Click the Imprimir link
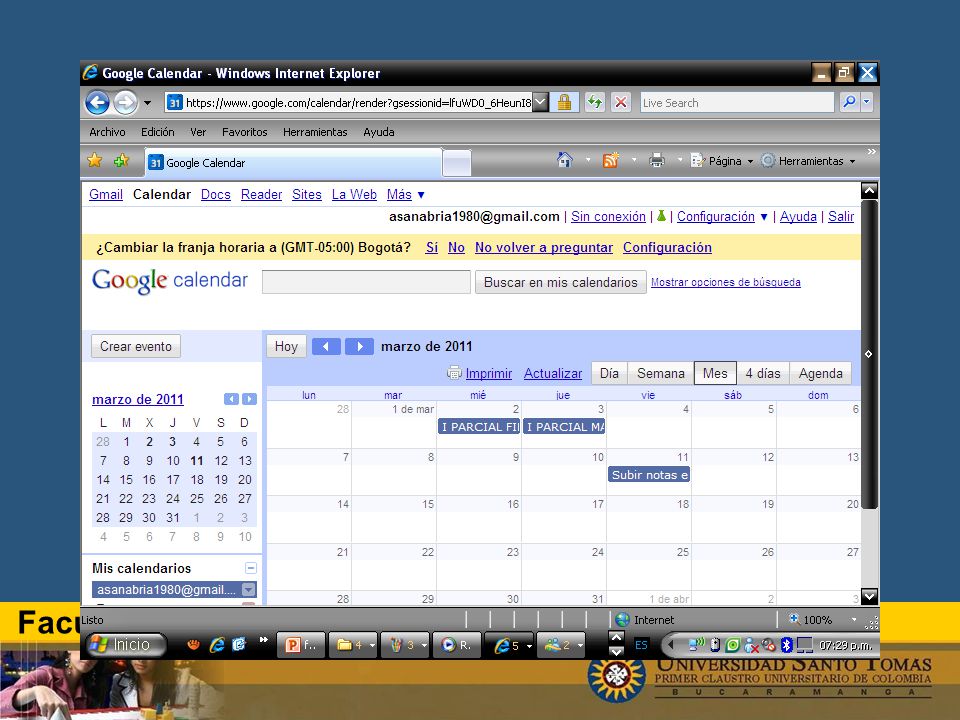This screenshot has width=960, height=720. pos(489,373)
